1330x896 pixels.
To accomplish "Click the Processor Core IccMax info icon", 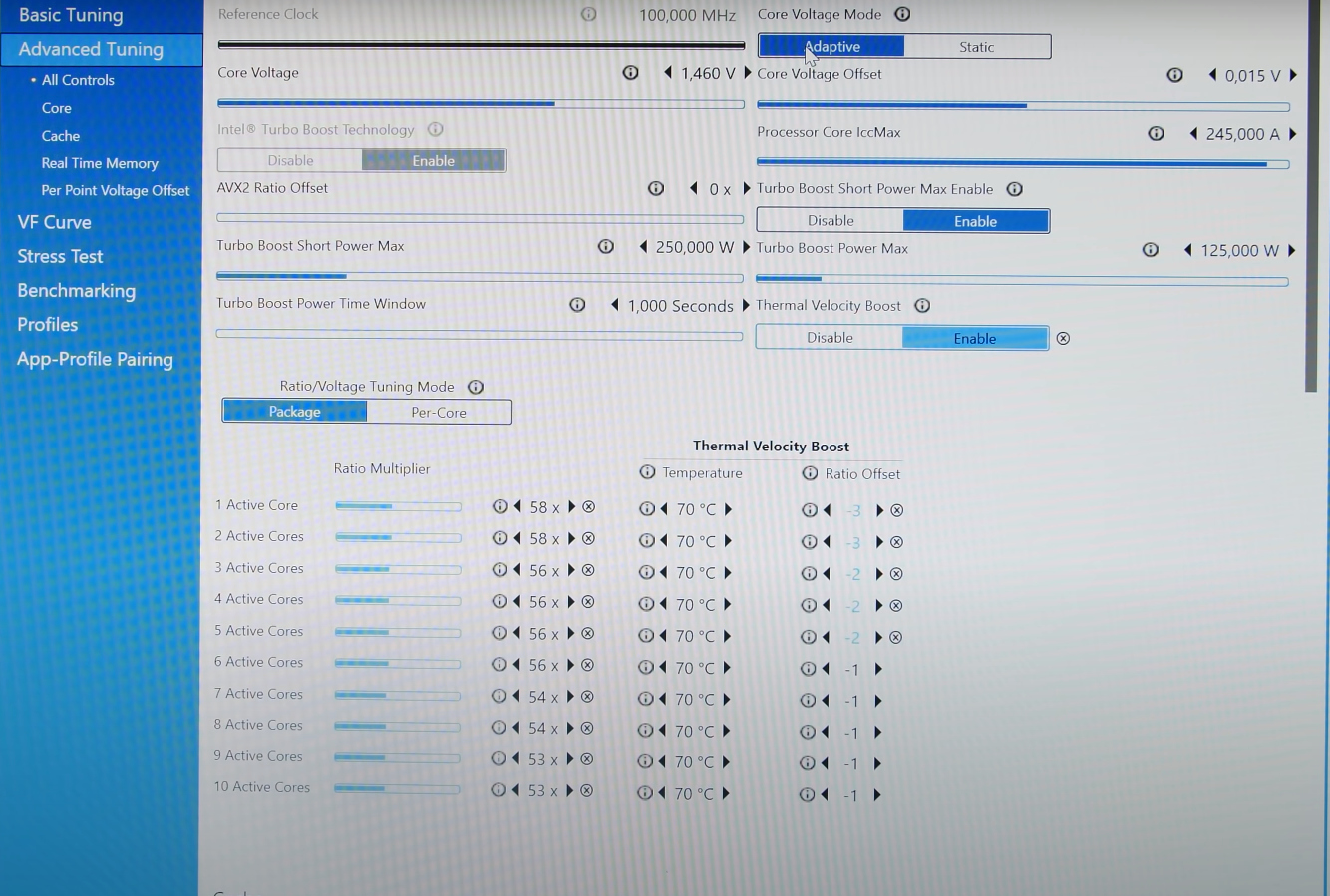I will 1156,133.
